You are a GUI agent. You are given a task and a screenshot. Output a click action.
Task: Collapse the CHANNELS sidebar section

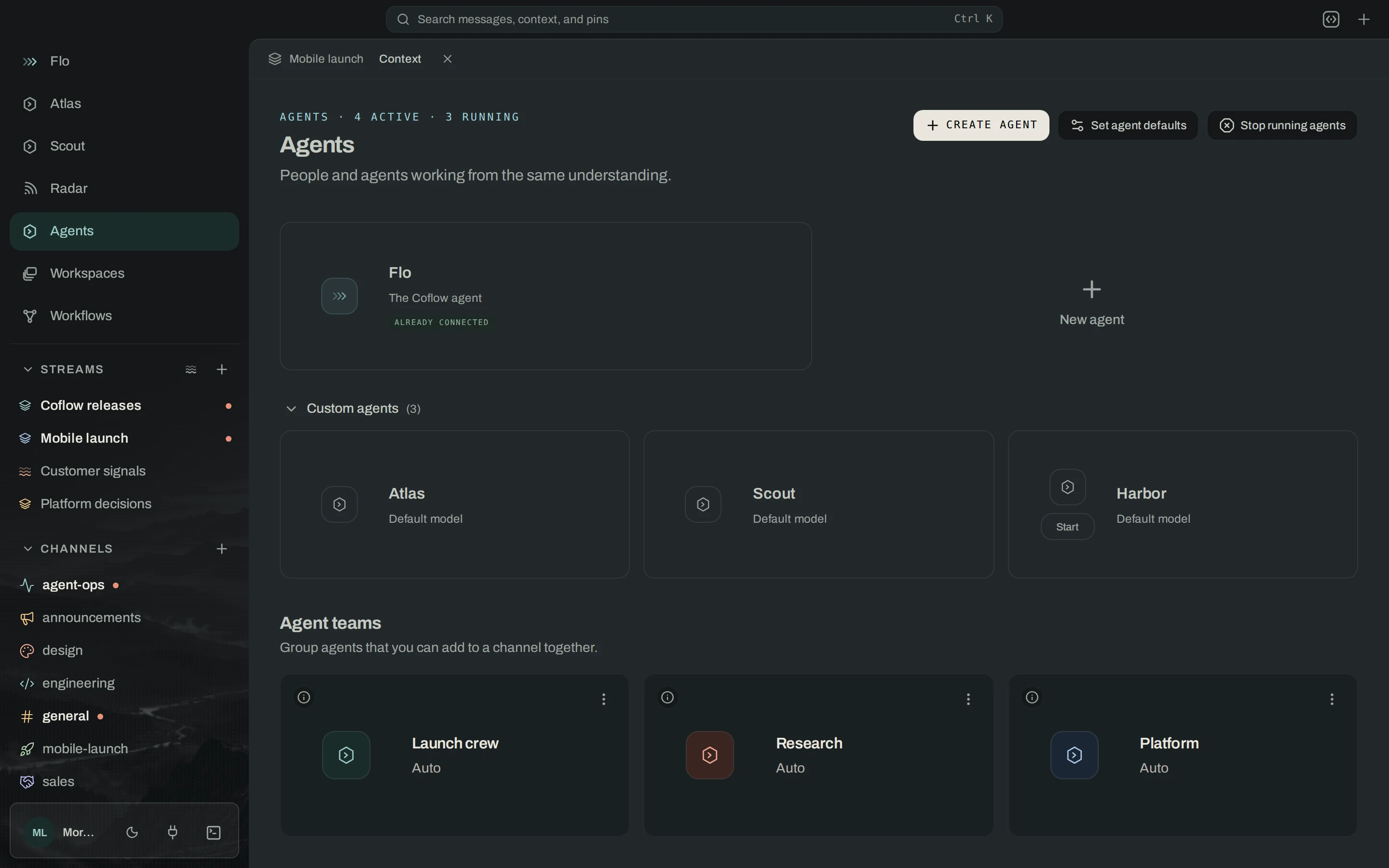click(27, 549)
